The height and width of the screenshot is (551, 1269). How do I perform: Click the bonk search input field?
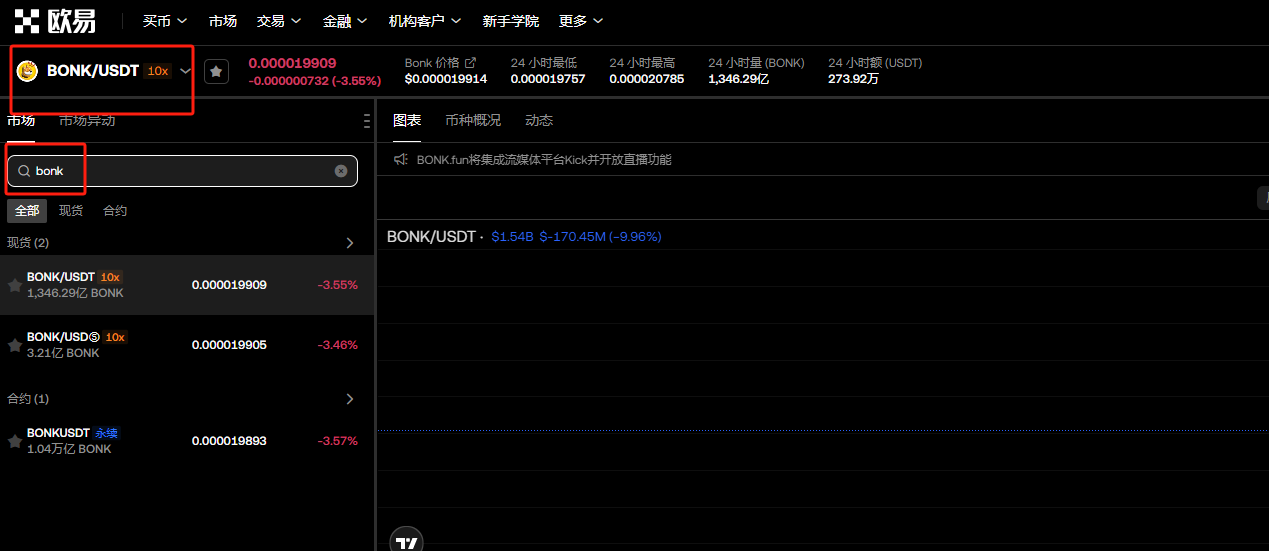182,171
